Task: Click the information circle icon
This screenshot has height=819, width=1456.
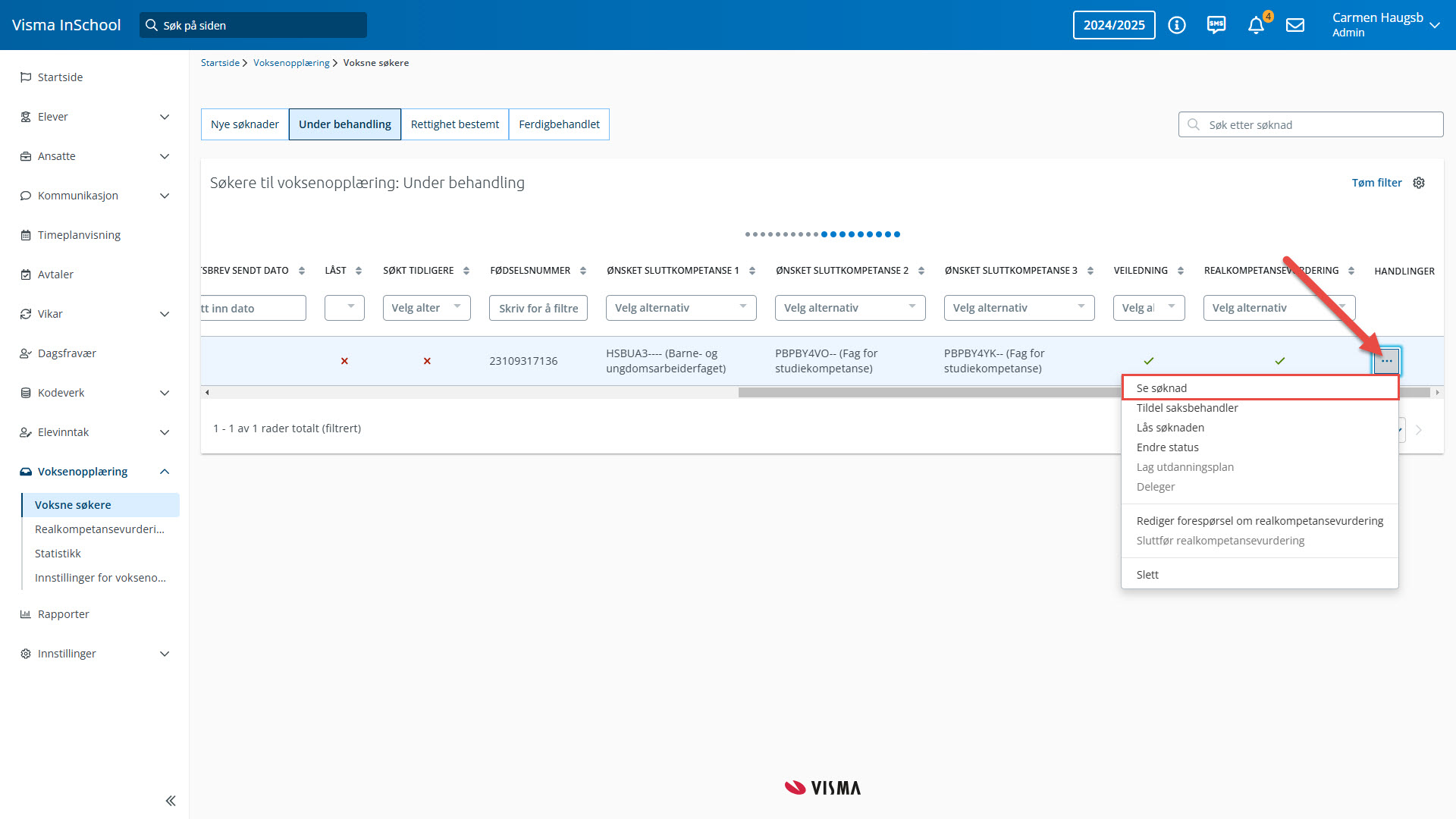Action: coord(1177,25)
